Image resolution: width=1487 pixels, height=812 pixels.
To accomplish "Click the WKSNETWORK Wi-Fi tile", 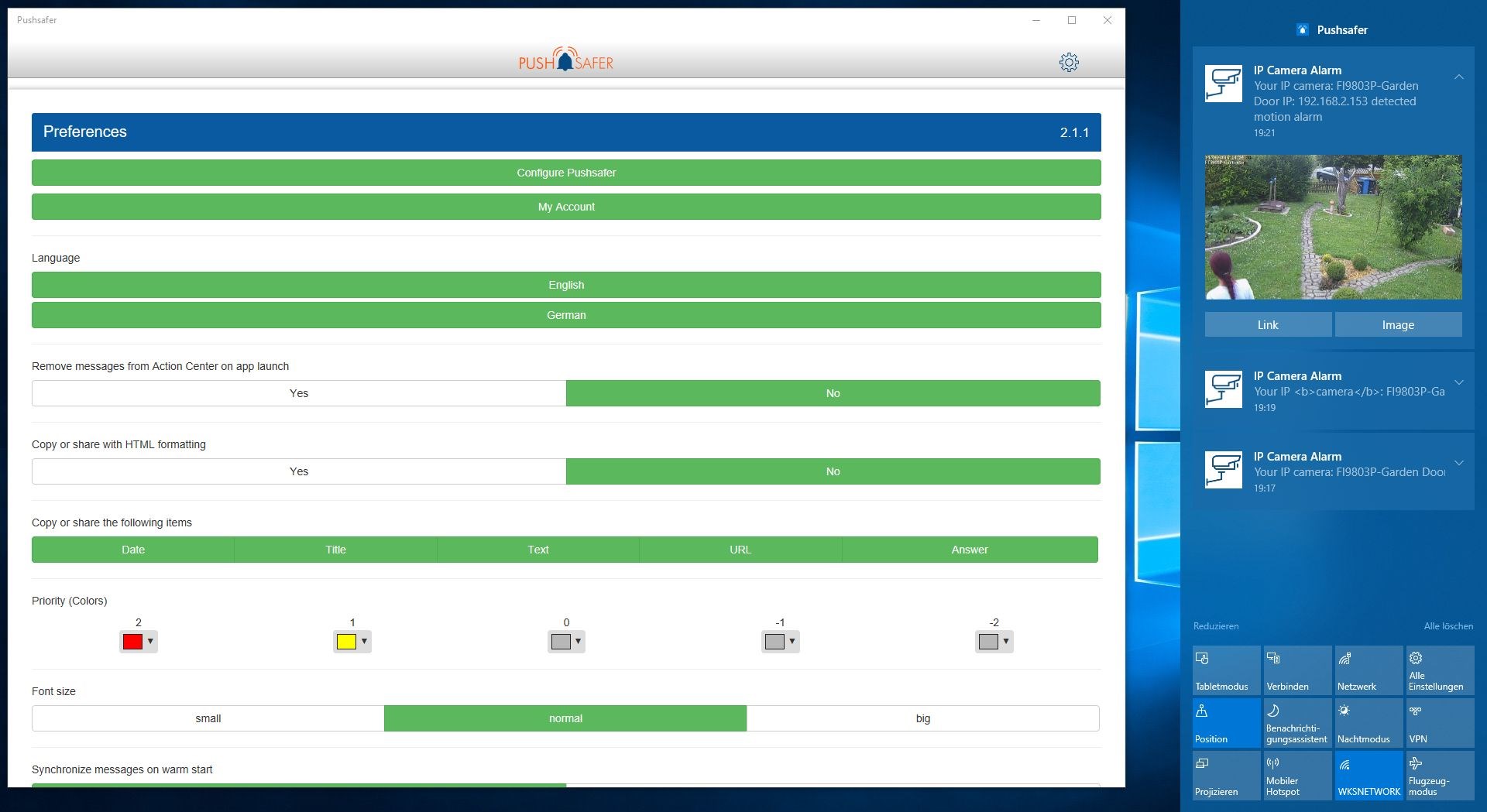I will [1369, 776].
